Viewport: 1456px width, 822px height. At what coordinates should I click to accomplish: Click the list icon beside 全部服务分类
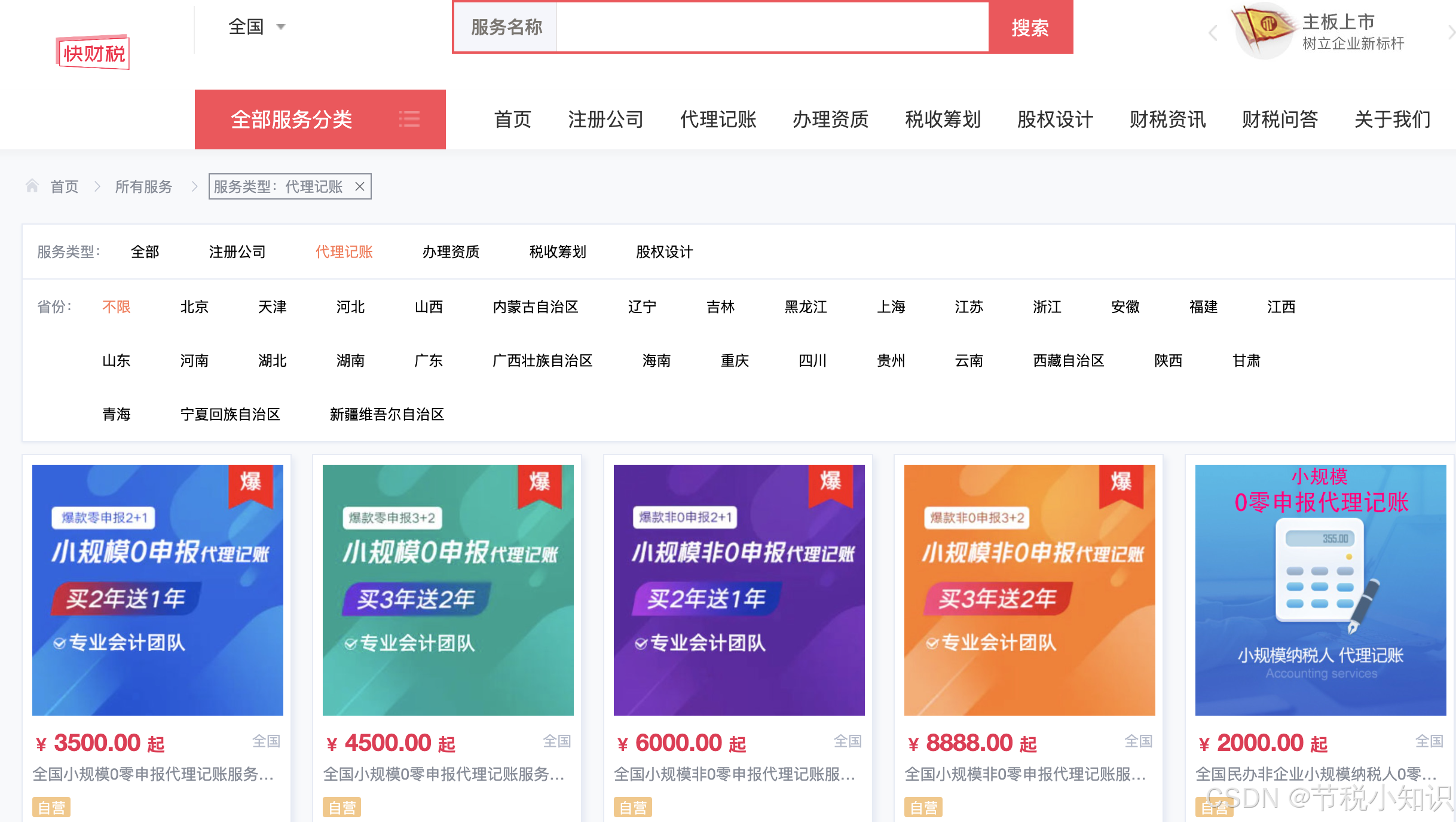point(409,119)
